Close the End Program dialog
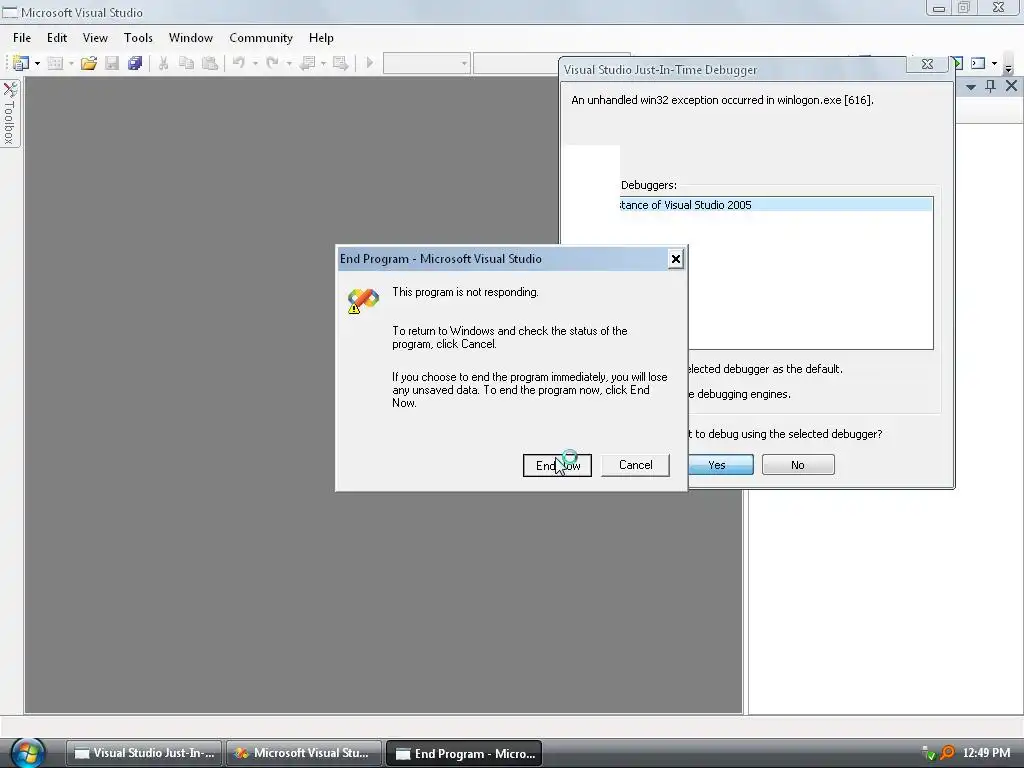Screen dimensions: 1024x768 (x=676, y=259)
